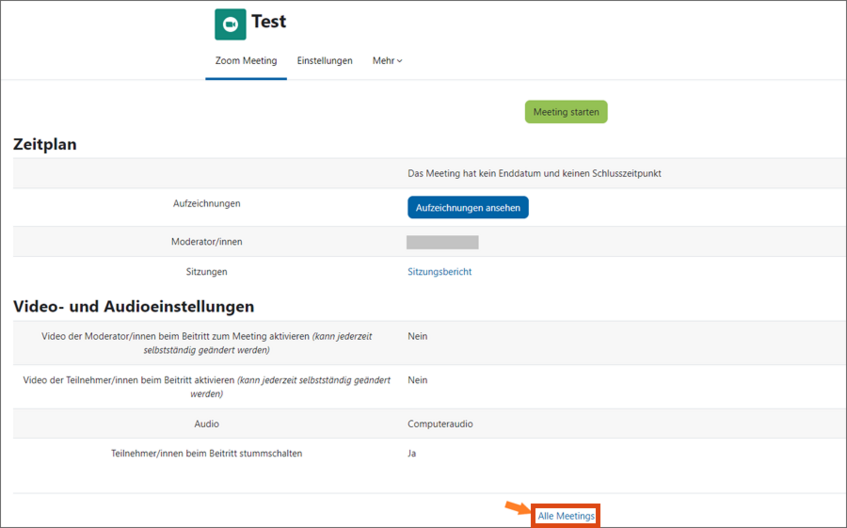Click the Aufzeichnungen row label
This screenshot has height=528, width=847.
[206, 204]
